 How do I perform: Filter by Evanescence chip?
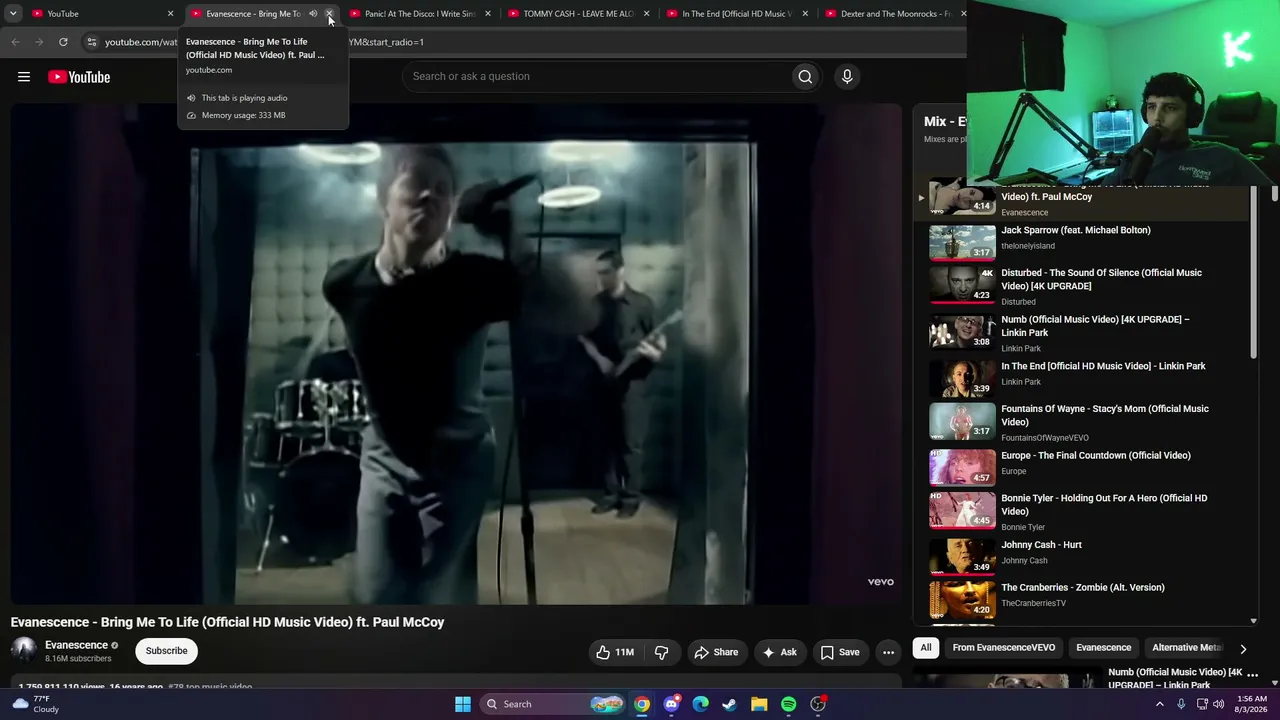(x=1103, y=648)
